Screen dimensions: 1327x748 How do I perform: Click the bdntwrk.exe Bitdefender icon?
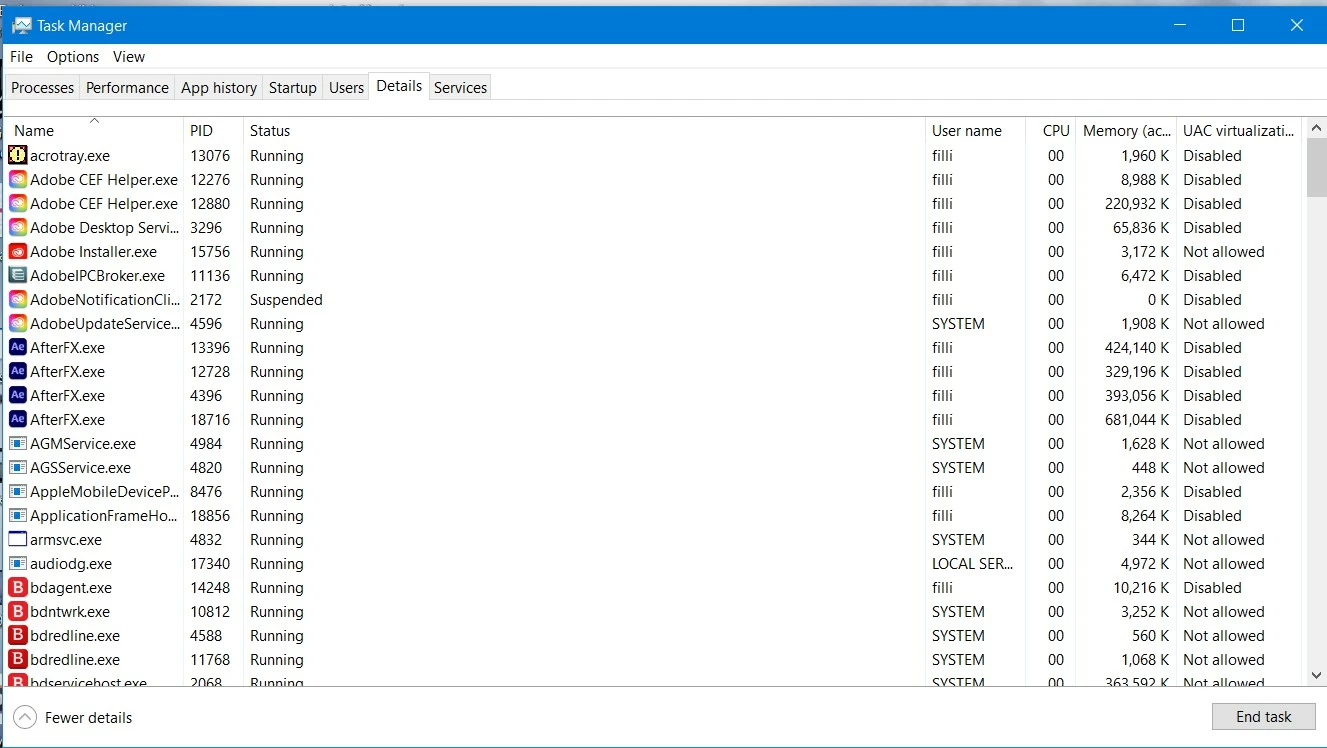[17, 611]
